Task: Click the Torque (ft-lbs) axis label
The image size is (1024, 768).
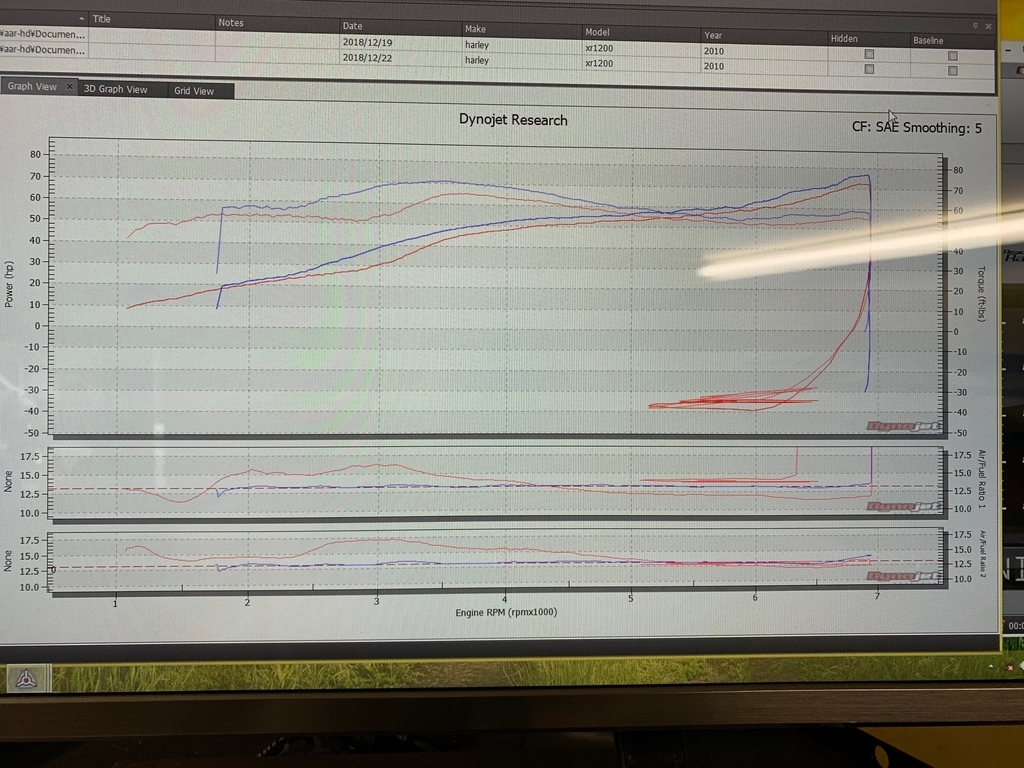Action: 980,294
